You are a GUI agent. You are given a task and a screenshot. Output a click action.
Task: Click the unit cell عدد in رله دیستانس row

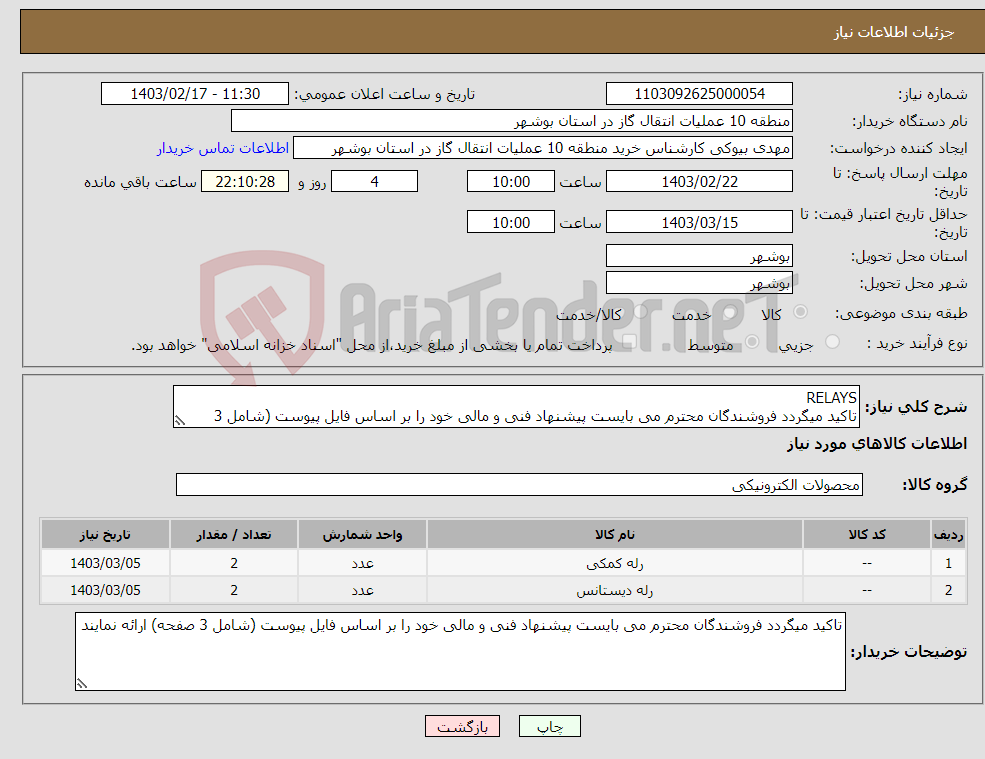point(362,591)
